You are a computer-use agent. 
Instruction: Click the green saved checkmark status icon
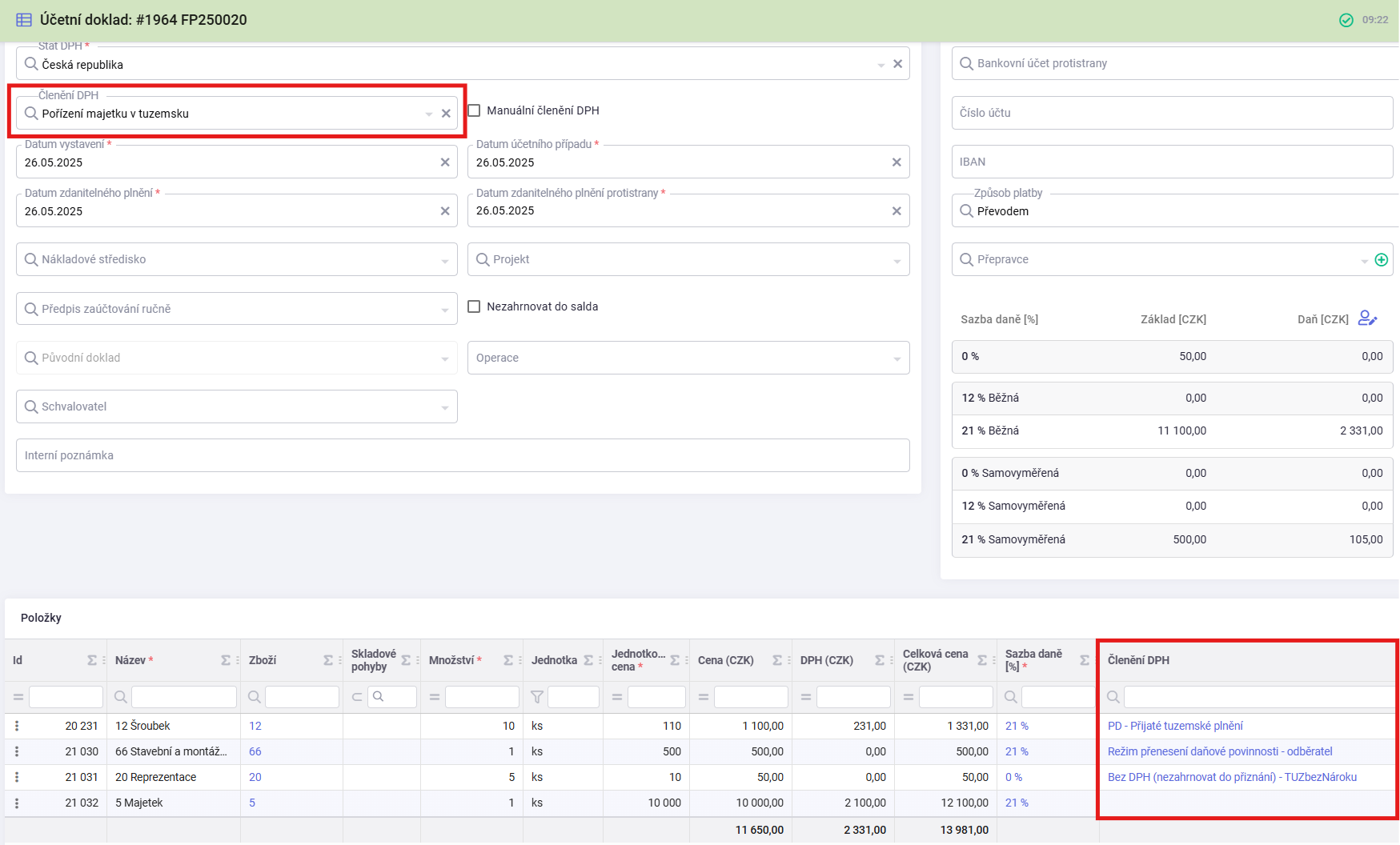pos(1346,20)
